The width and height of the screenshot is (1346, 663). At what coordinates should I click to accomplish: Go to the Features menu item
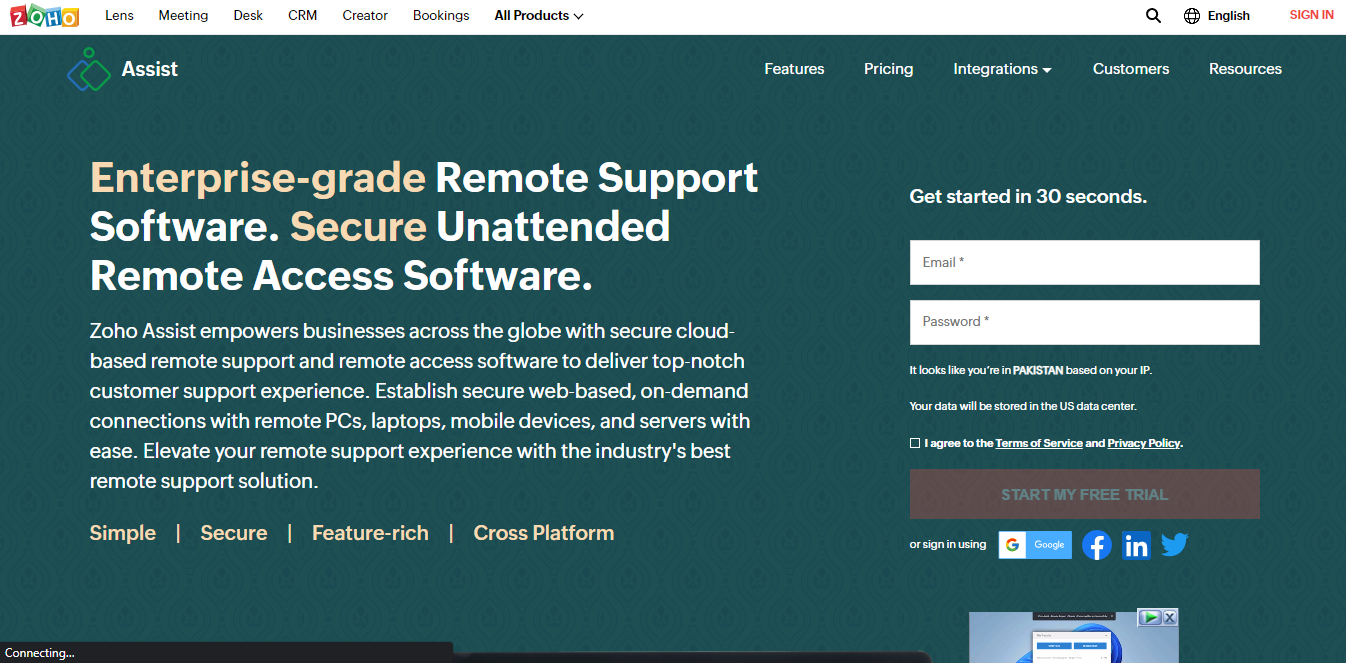(x=794, y=69)
